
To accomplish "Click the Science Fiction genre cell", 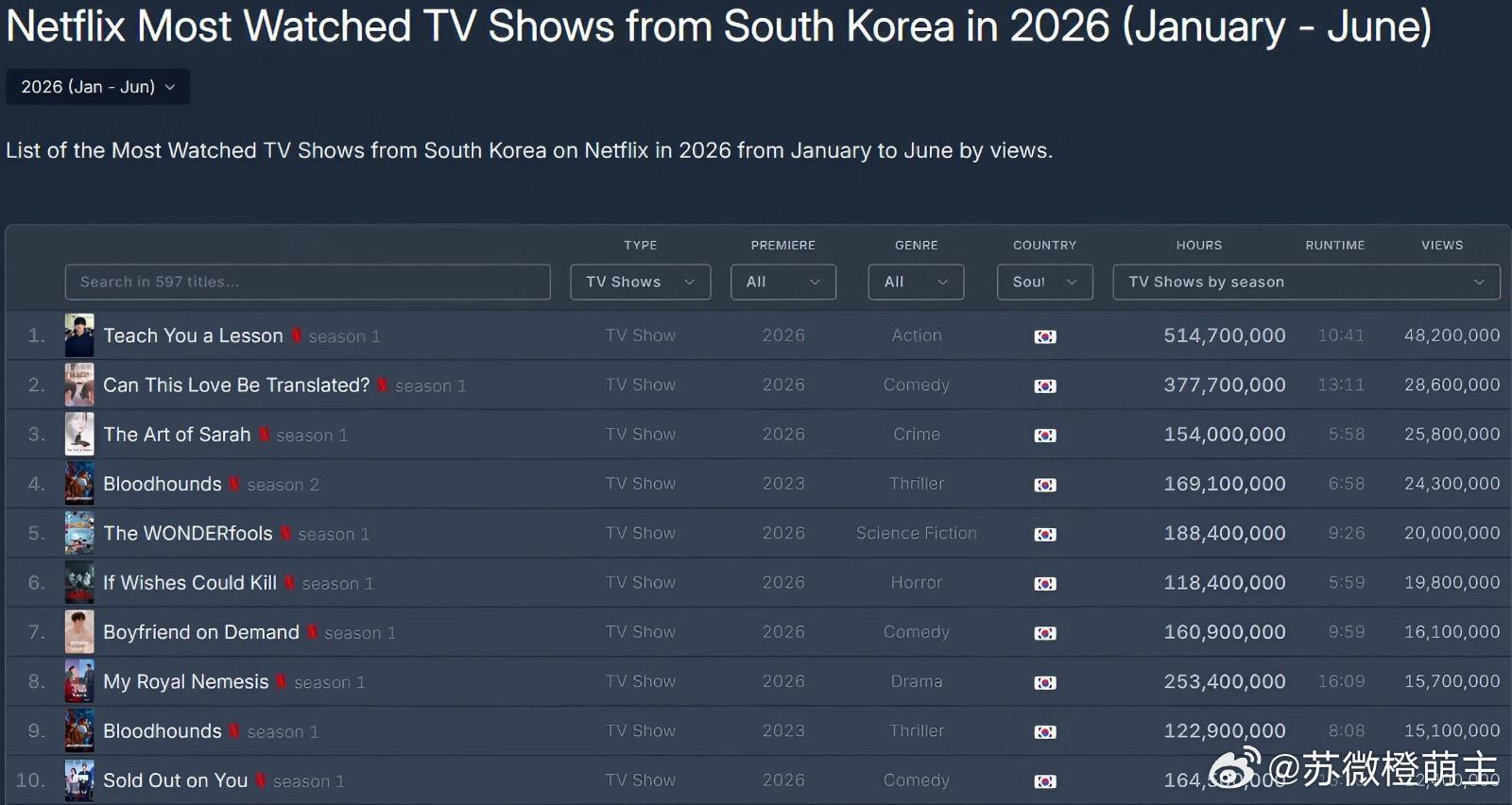I will (917, 533).
